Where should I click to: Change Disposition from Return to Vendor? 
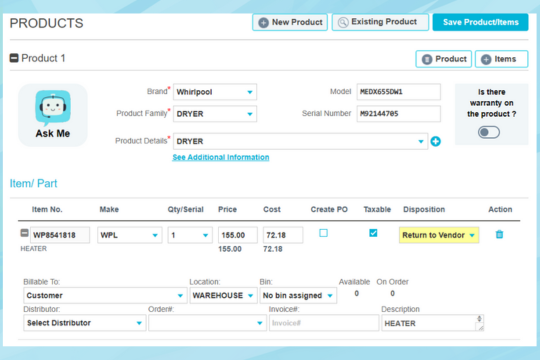point(439,235)
